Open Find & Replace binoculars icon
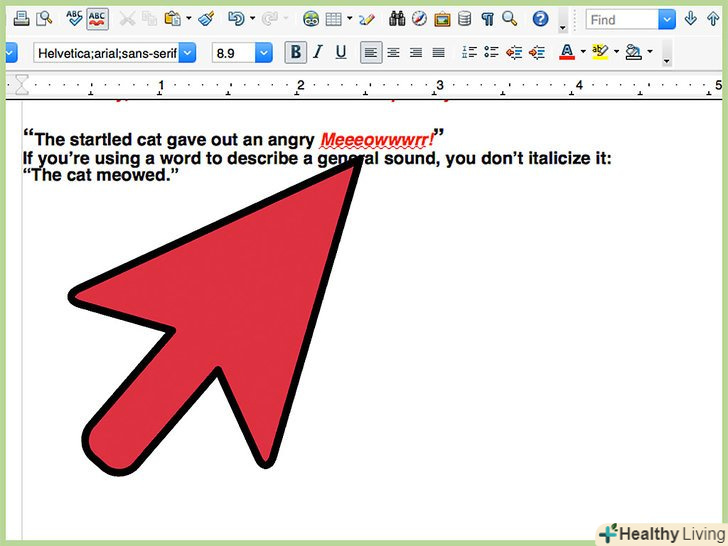Image resolution: width=728 pixels, height=546 pixels. (397, 19)
